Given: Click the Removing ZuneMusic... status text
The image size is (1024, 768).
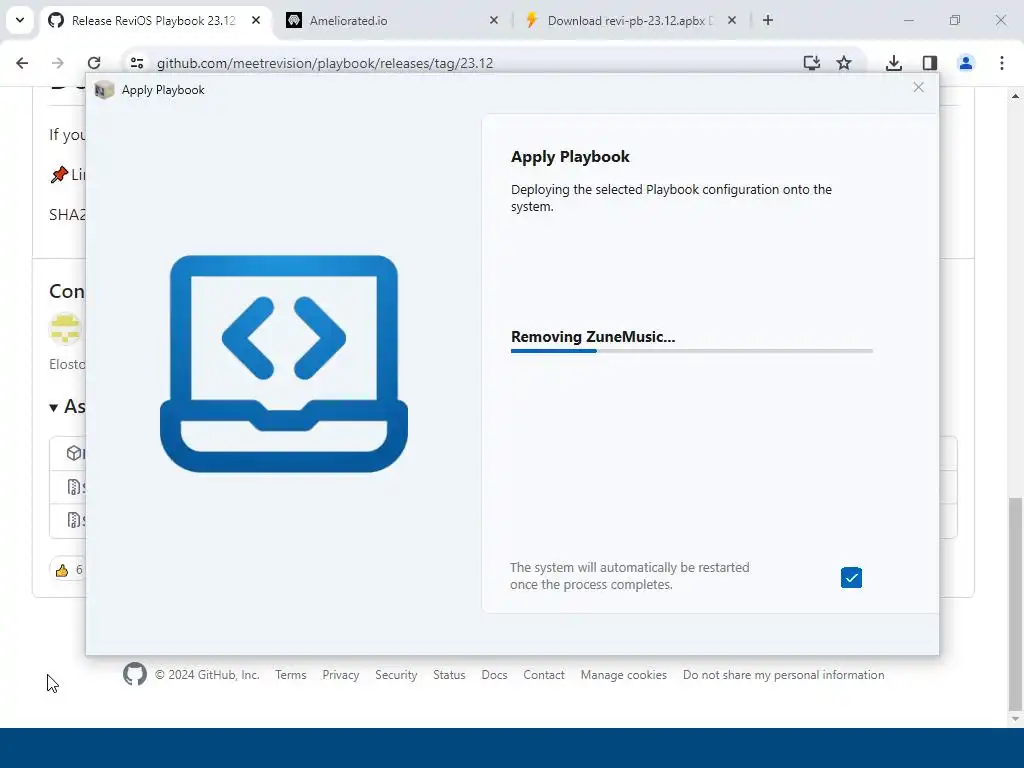Looking at the screenshot, I should (x=593, y=337).
